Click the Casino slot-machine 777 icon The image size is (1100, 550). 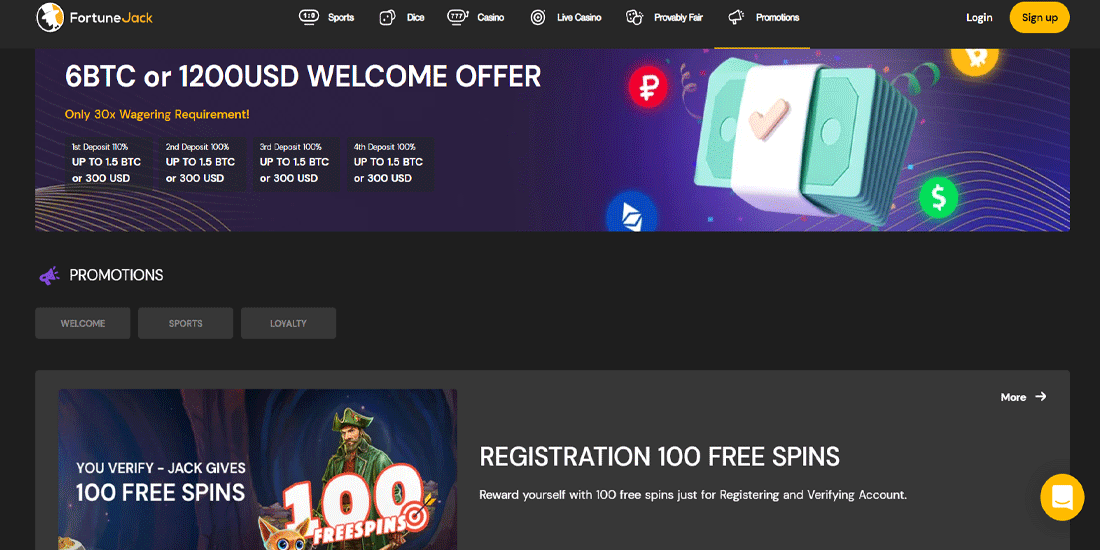pos(457,17)
